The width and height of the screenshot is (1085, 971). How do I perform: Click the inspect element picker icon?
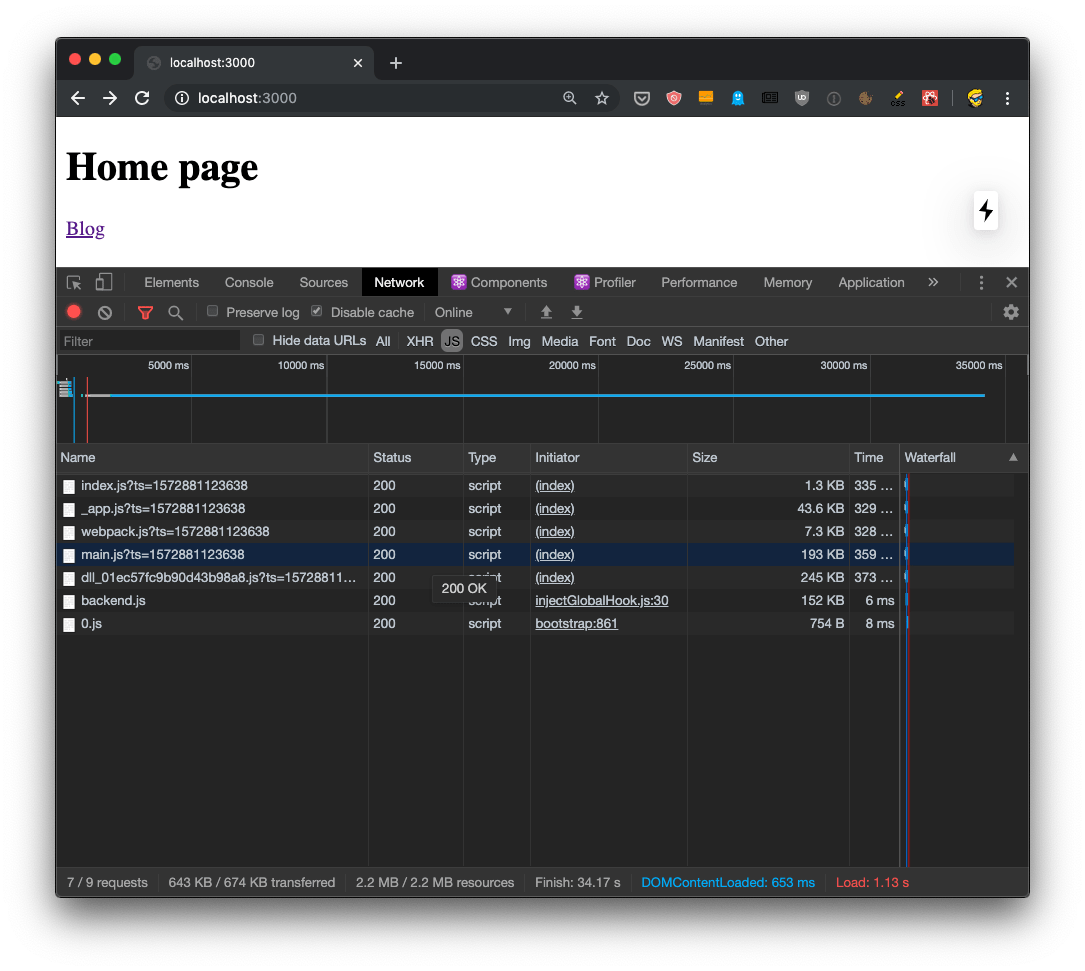[x=74, y=283]
